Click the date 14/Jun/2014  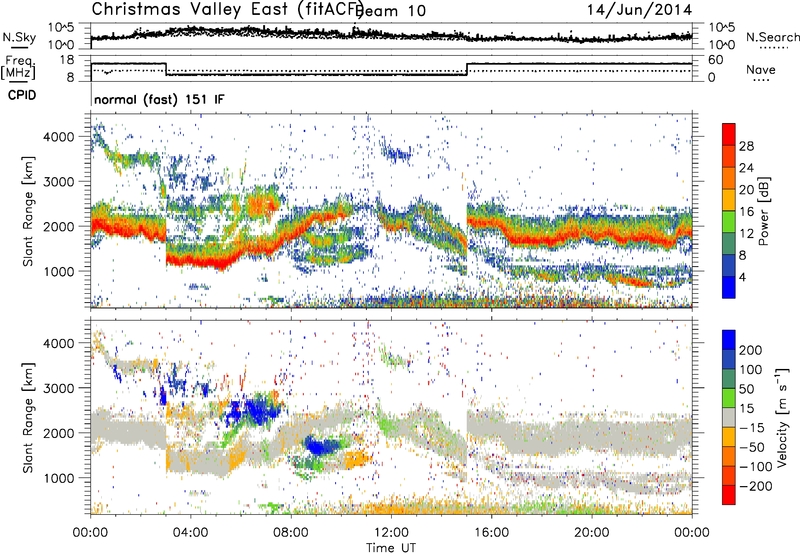coord(639,10)
